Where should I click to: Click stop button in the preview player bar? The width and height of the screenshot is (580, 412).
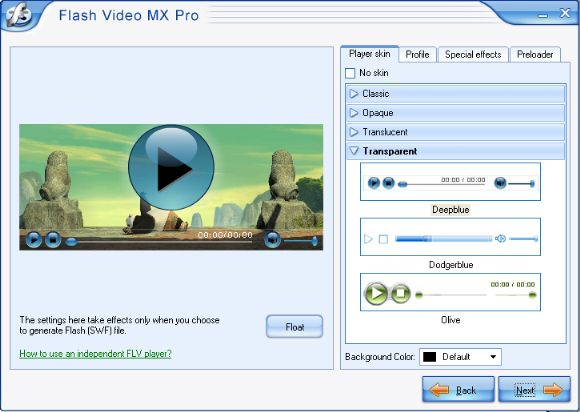point(53,239)
